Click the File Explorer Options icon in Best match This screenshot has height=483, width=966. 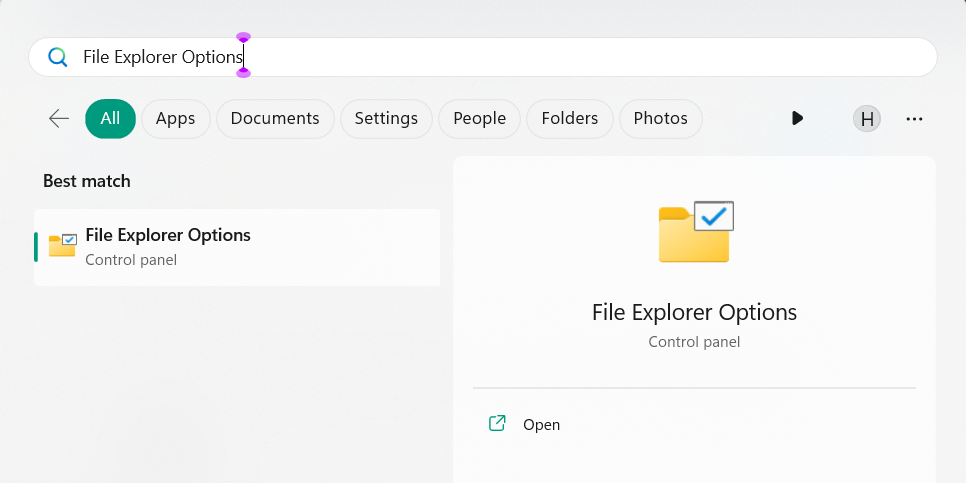(x=62, y=246)
